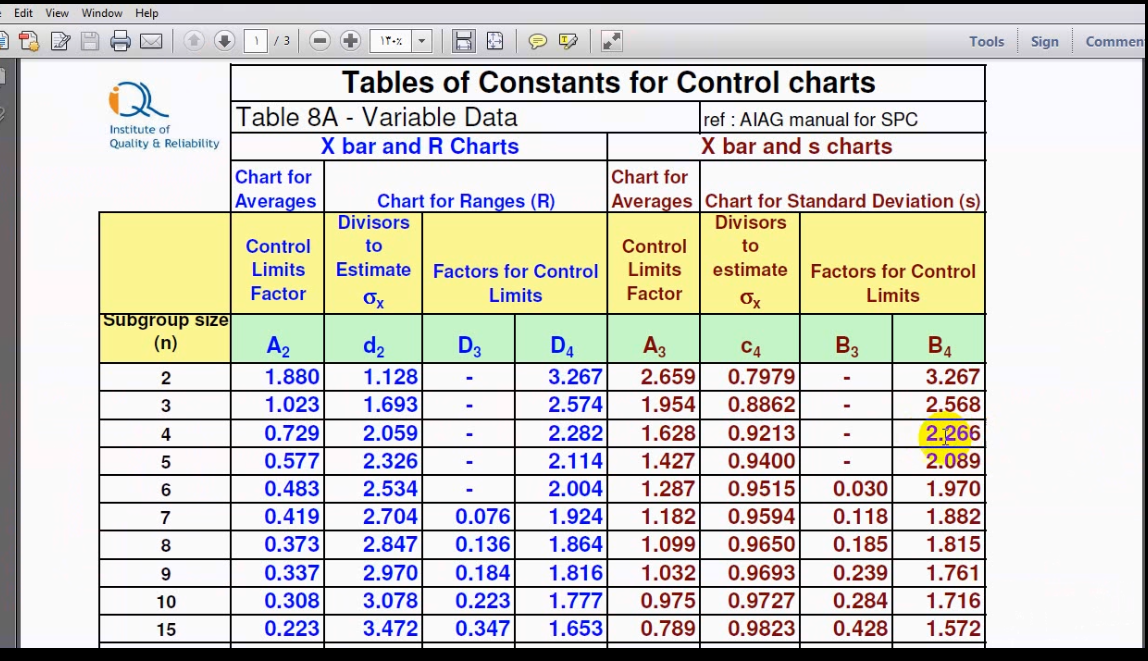Click the Send email envelope icon
Viewport: 1148px width, 661px height.
click(x=151, y=41)
